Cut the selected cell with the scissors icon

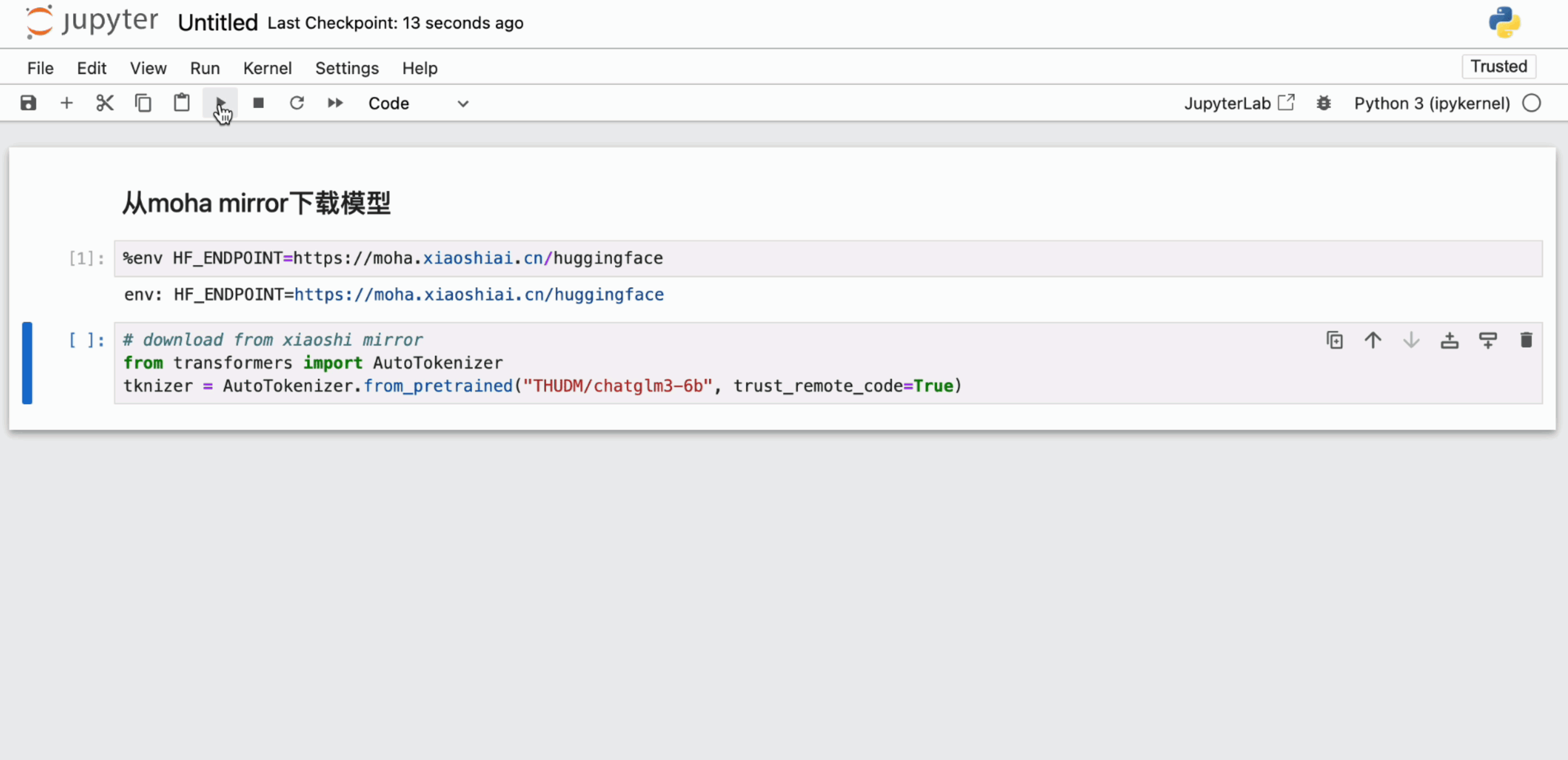104,103
